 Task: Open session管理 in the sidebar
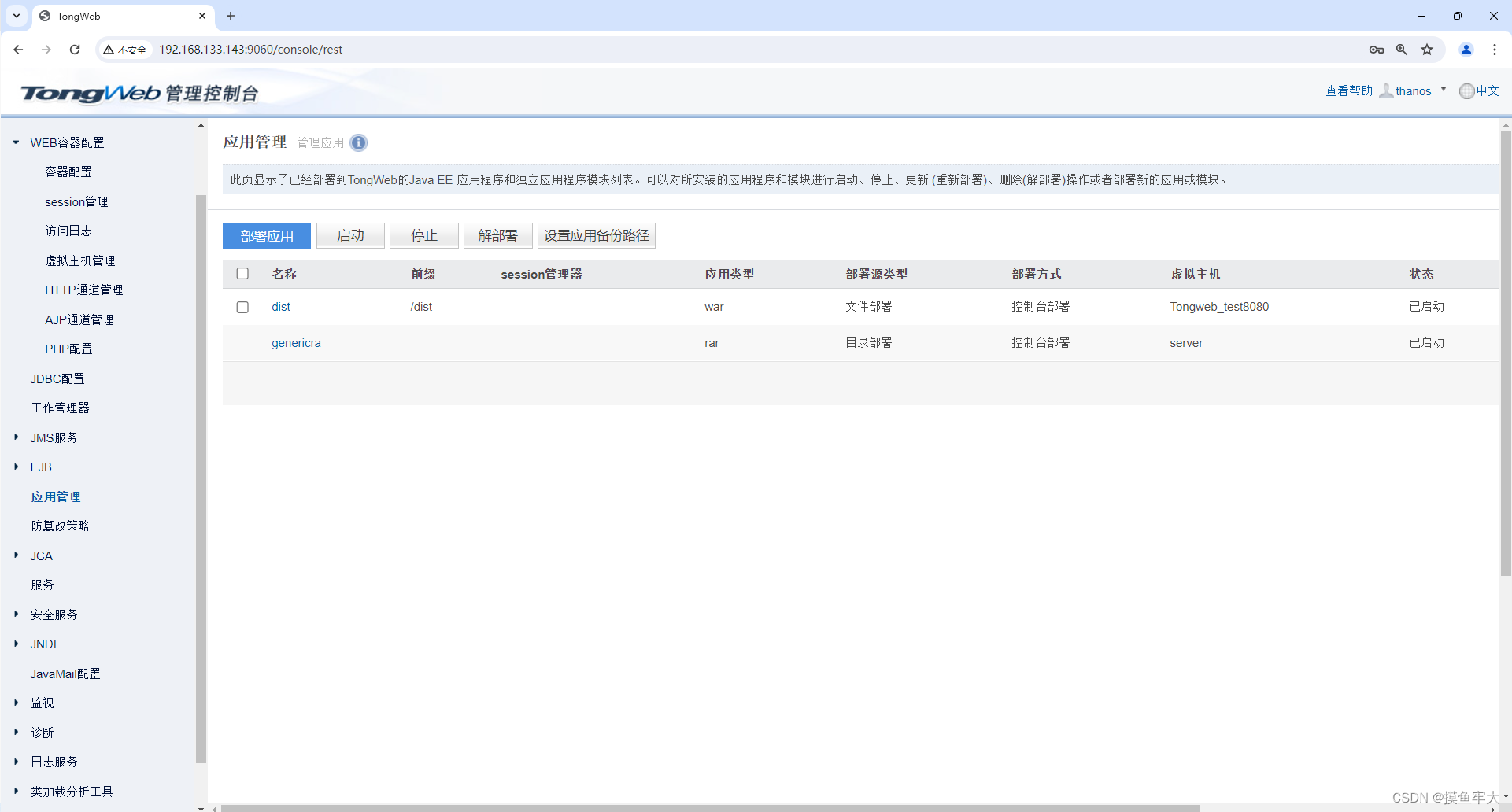coord(76,201)
